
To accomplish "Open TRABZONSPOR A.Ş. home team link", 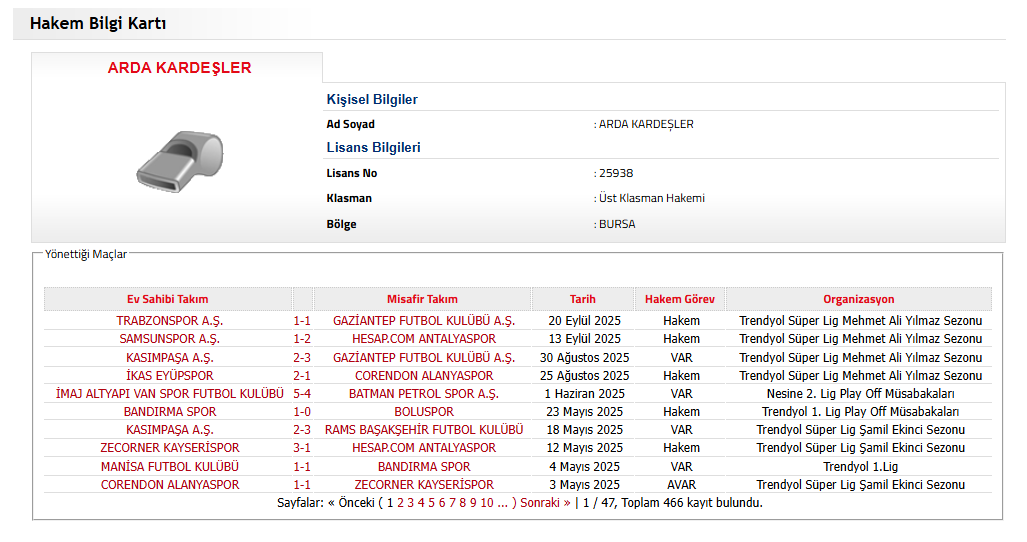I will [x=169, y=321].
